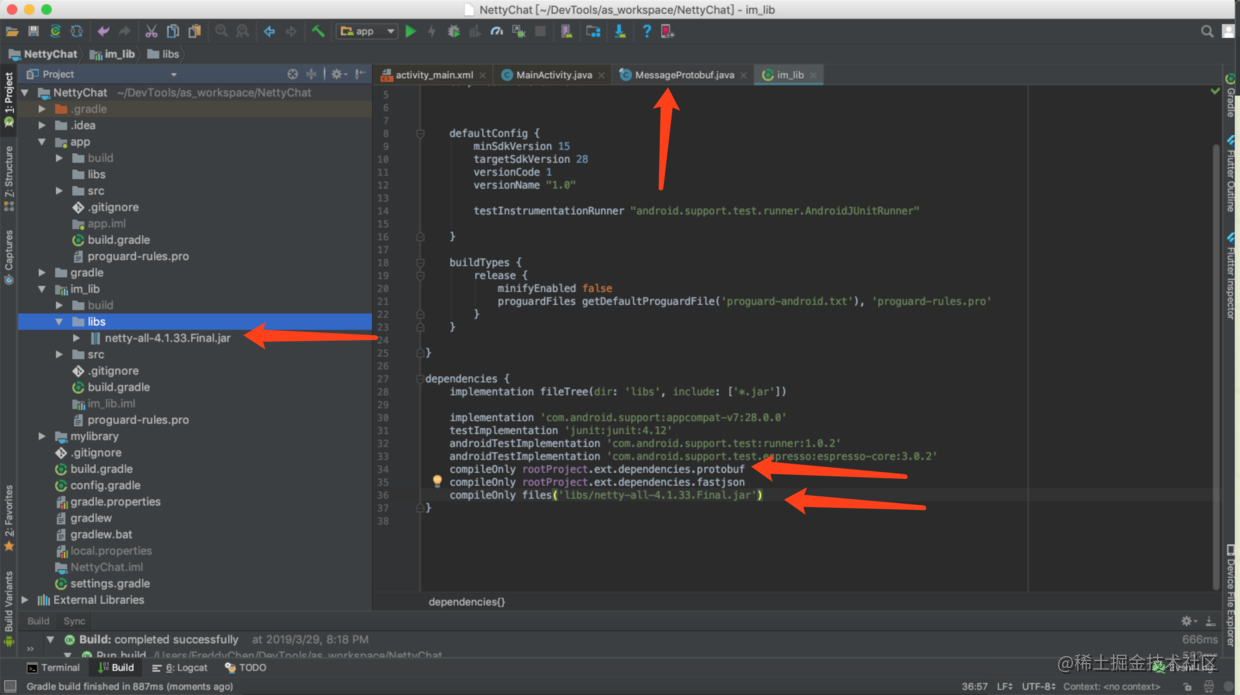Toggle tool window buttons at status bar corner

8,686
